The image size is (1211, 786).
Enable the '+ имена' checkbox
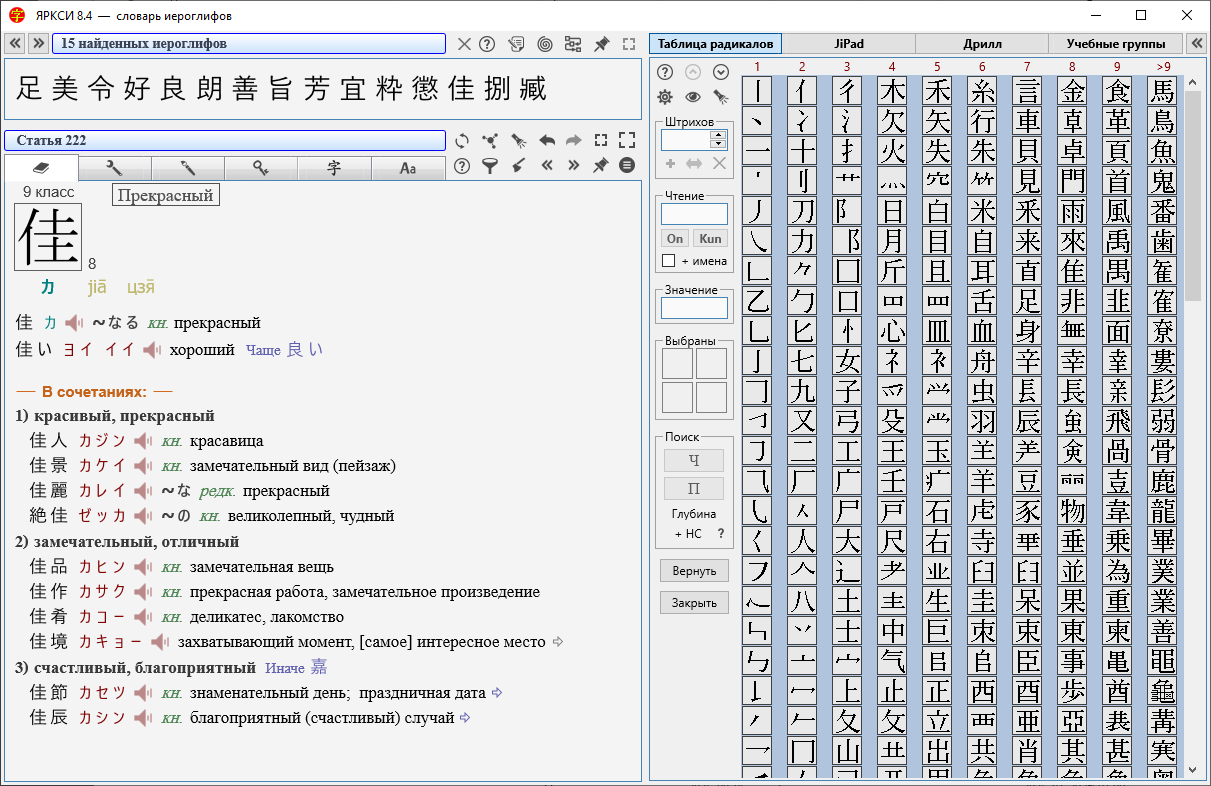(668, 261)
